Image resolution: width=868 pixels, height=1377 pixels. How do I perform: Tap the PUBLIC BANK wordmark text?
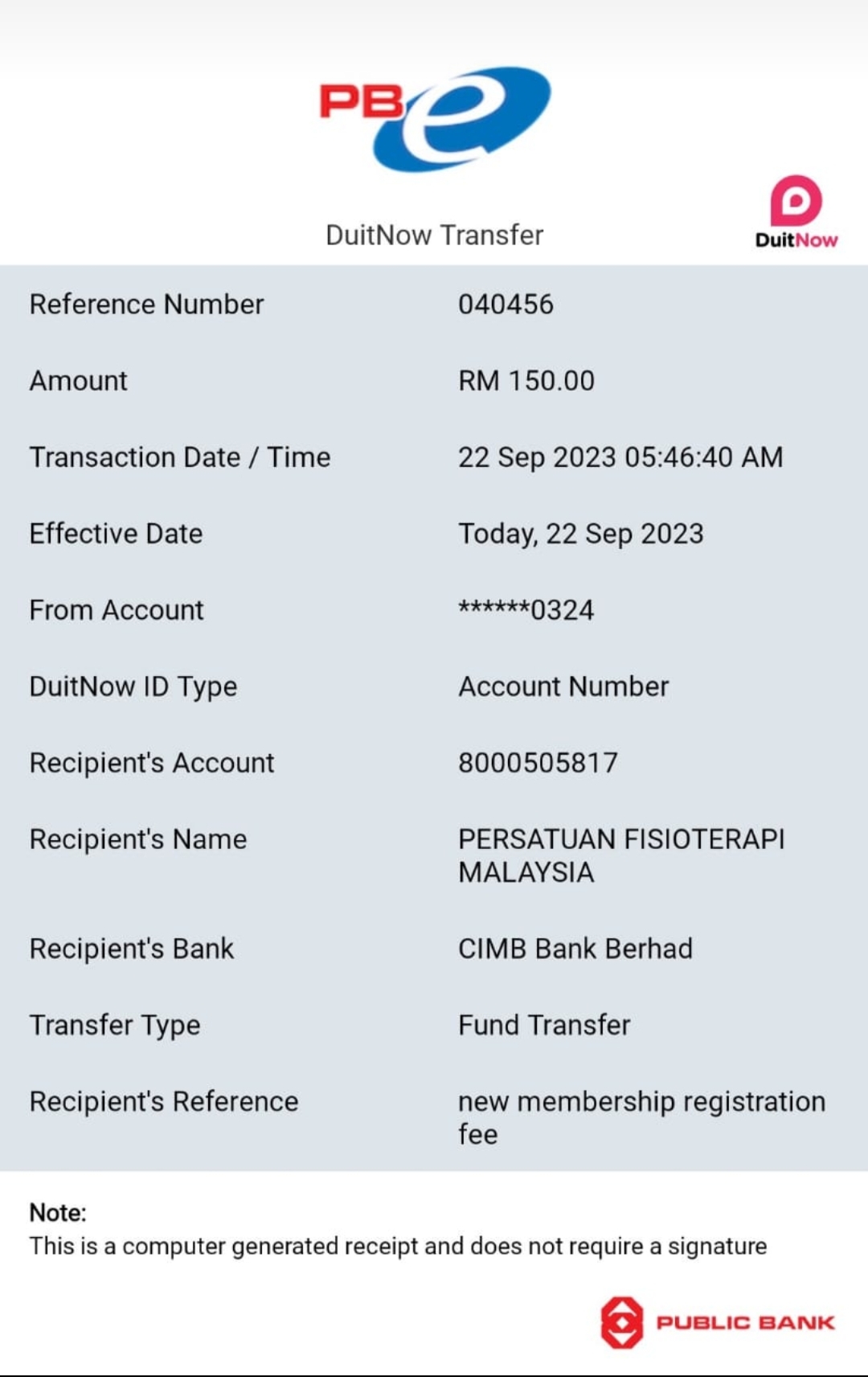coord(745,1322)
